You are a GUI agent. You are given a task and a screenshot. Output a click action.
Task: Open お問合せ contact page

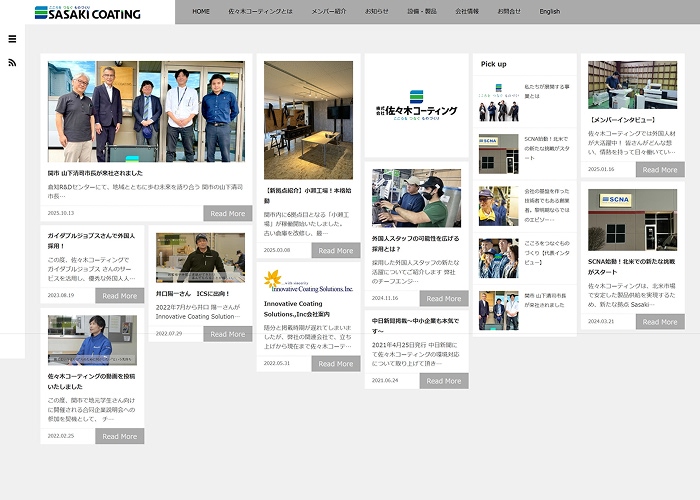(509, 12)
